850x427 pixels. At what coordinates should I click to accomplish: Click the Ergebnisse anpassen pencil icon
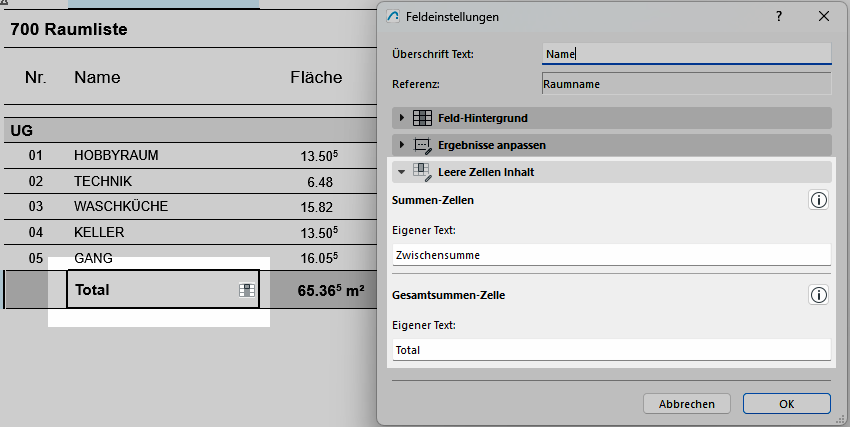(x=422, y=146)
